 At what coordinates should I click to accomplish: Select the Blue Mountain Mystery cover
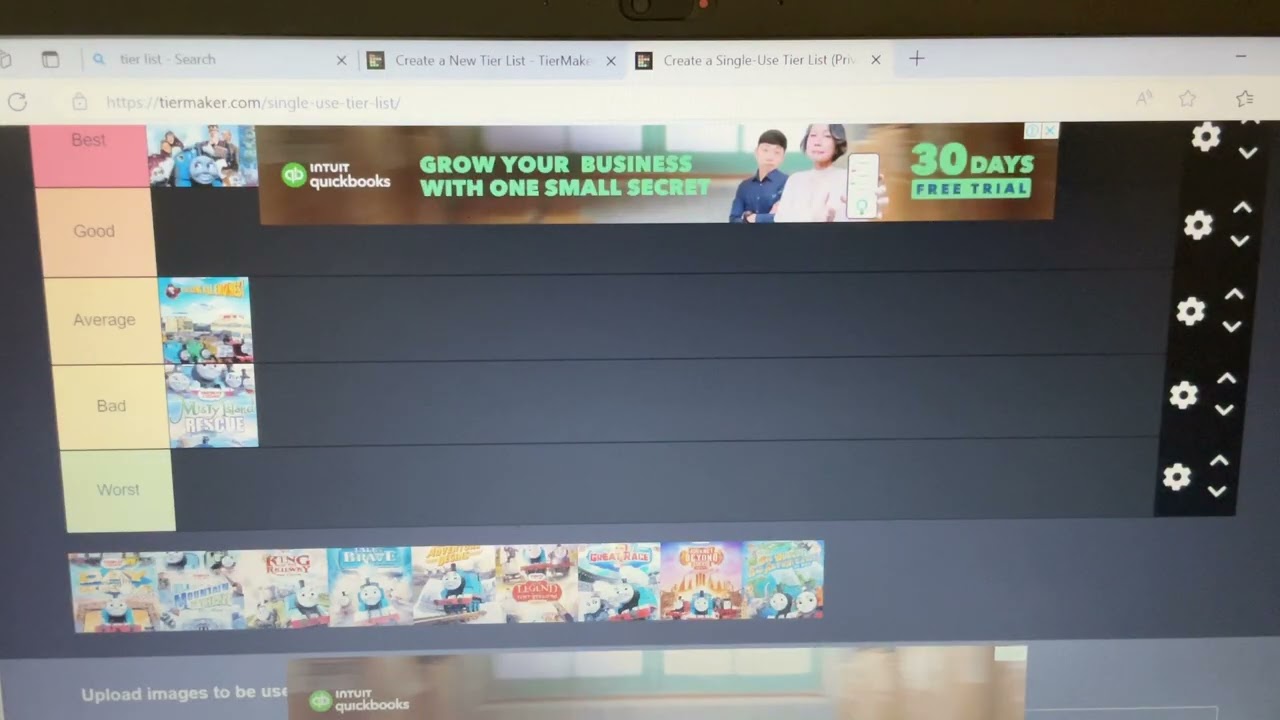[201, 590]
